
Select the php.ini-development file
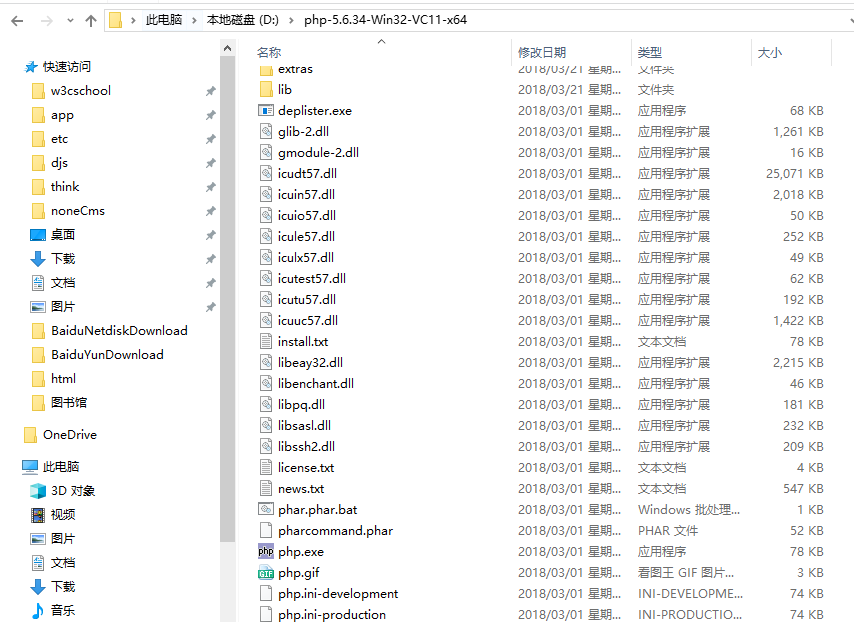click(338, 594)
